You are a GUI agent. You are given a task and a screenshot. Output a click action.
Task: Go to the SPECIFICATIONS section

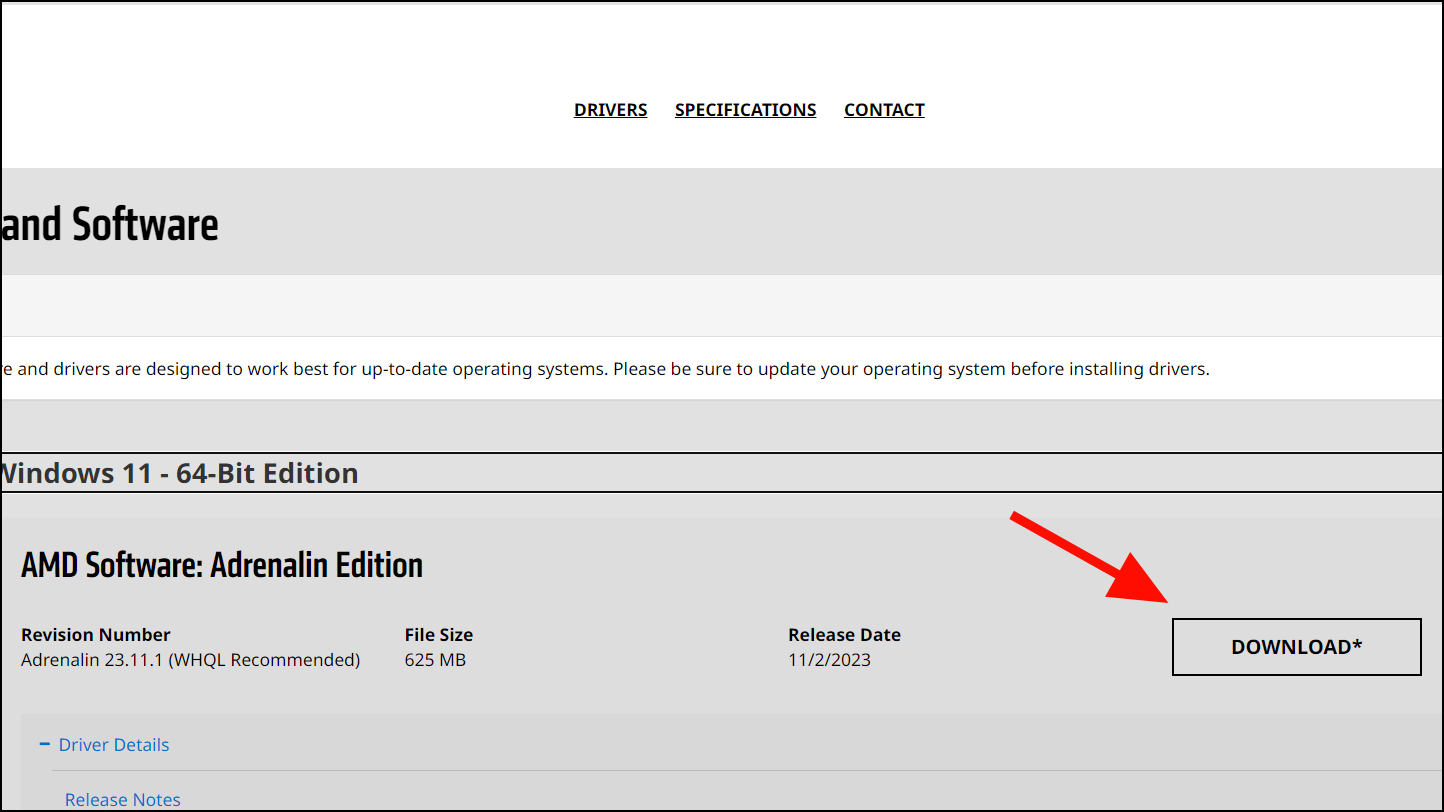[x=745, y=110]
